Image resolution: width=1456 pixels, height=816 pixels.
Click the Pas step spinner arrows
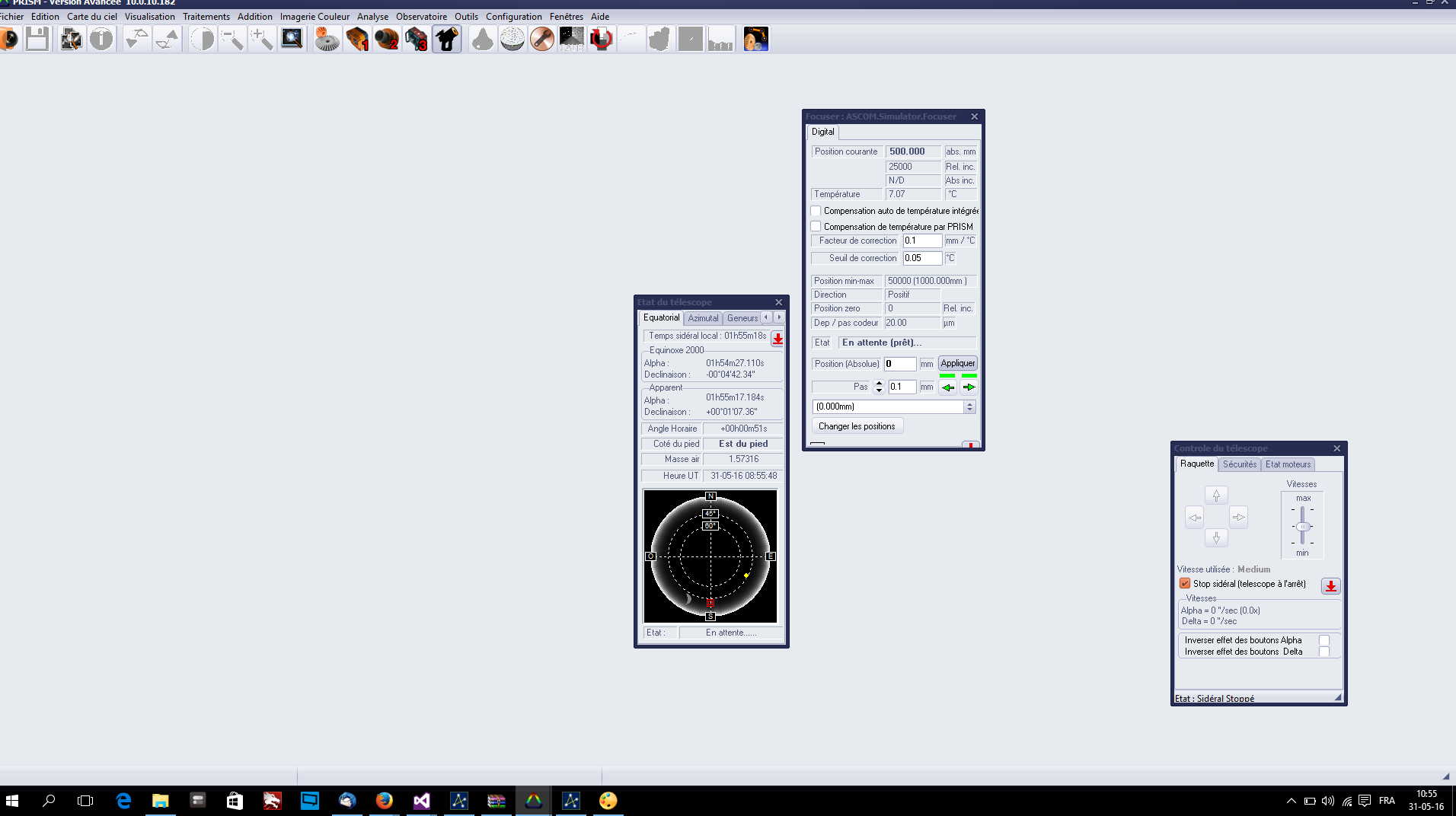coord(879,387)
